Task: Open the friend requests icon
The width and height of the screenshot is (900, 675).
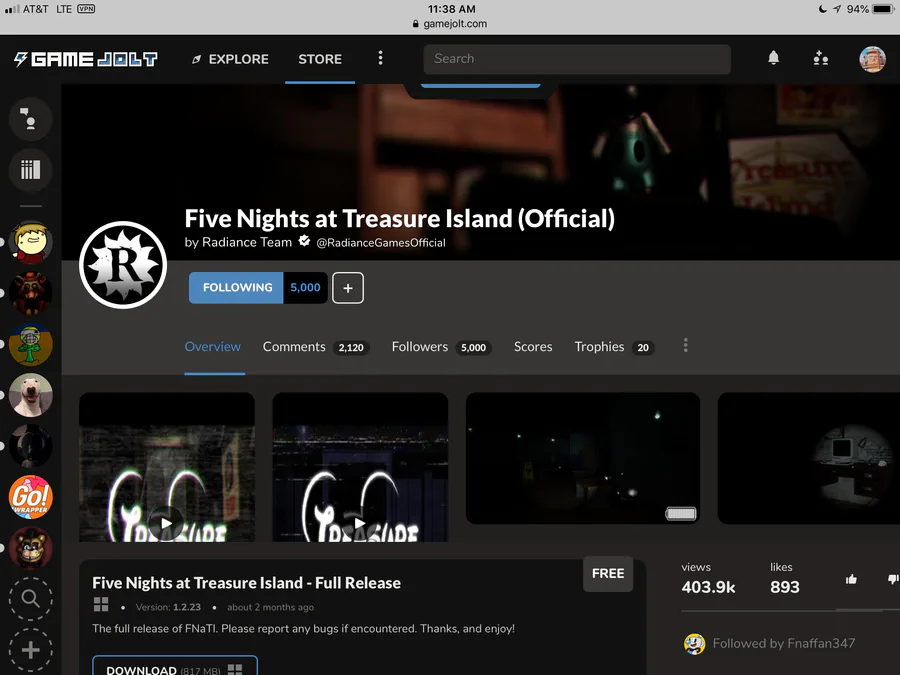Action: (x=821, y=58)
